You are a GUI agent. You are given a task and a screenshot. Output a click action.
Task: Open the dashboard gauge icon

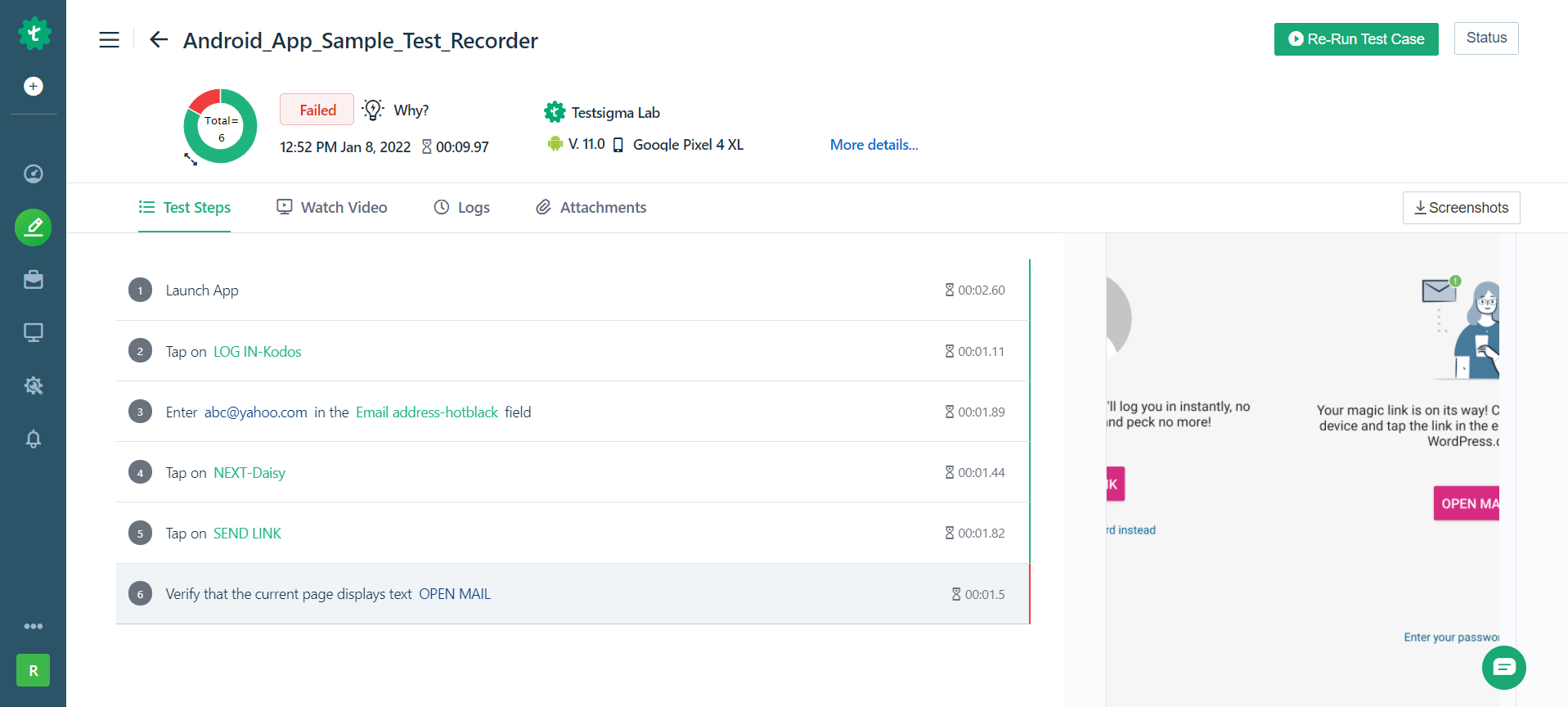34,173
